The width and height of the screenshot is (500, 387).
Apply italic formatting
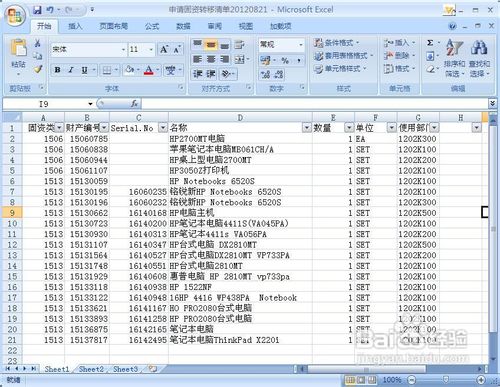coord(71,70)
